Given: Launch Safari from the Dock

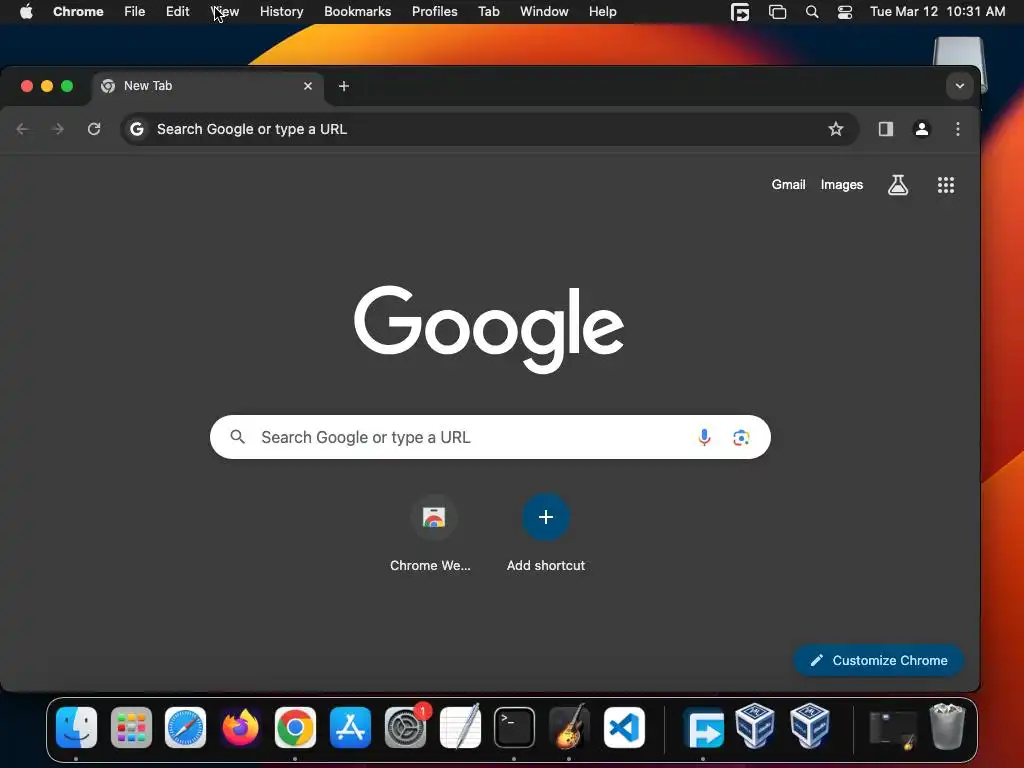Looking at the screenshot, I should pos(185,727).
